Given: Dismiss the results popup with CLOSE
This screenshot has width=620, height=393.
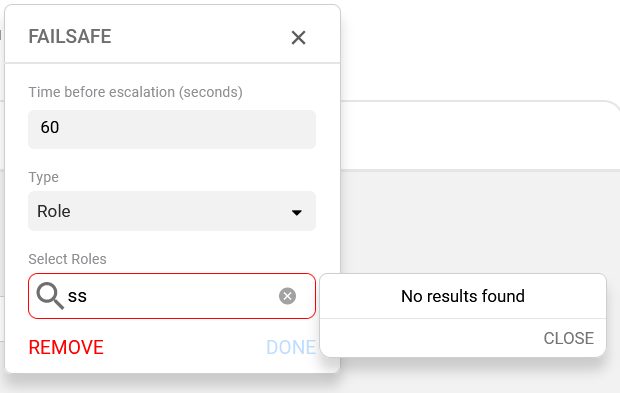Looking at the screenshot, I should [x=569, y=338].
